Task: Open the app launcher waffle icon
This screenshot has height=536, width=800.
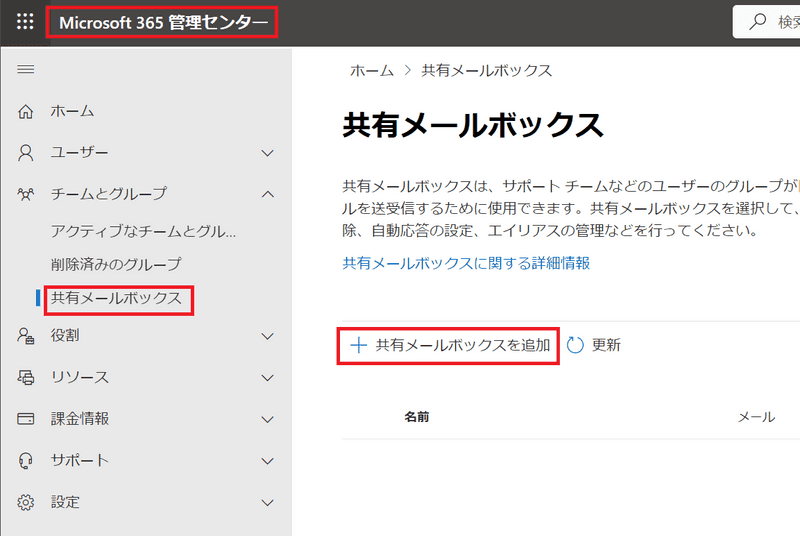Action: [x=26, y=21]
